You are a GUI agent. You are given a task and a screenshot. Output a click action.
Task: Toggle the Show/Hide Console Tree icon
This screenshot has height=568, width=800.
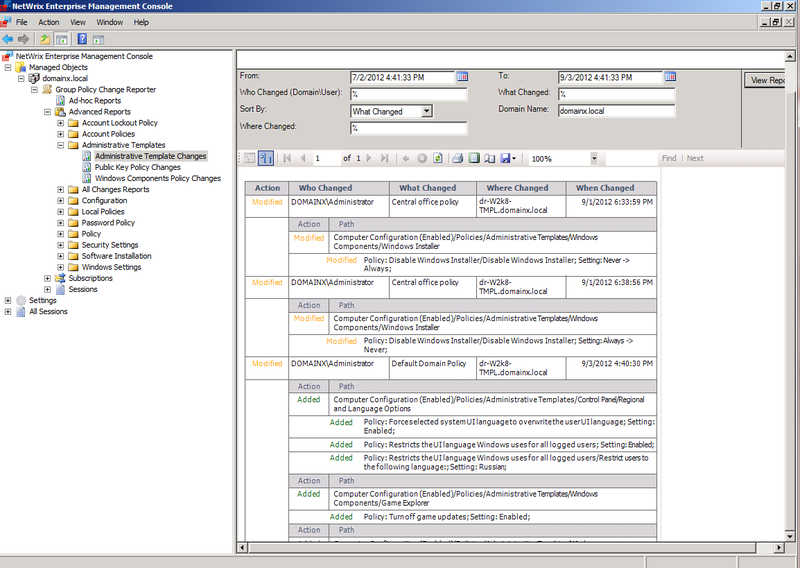62,39
